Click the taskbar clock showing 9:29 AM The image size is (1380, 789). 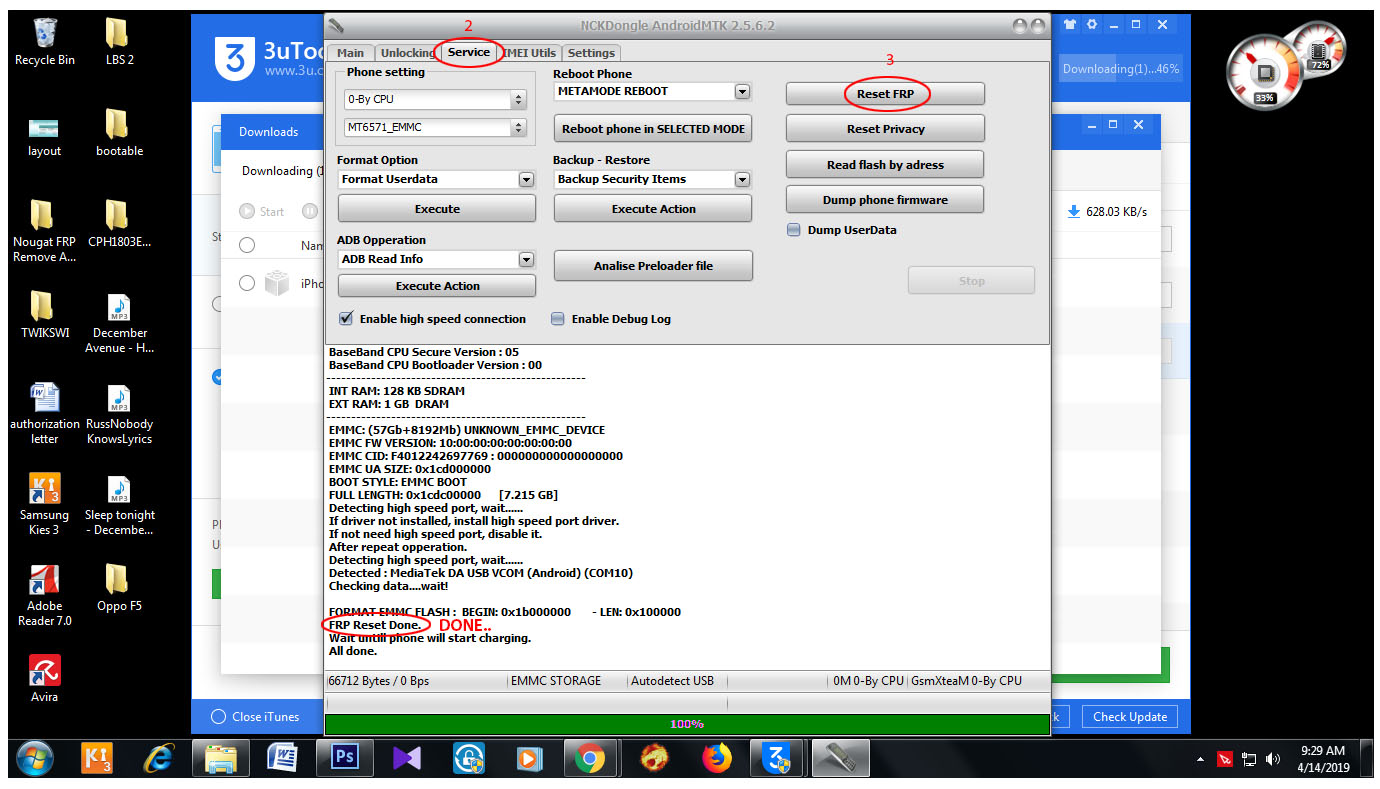pyautogui.click(x=1322, y=759)
